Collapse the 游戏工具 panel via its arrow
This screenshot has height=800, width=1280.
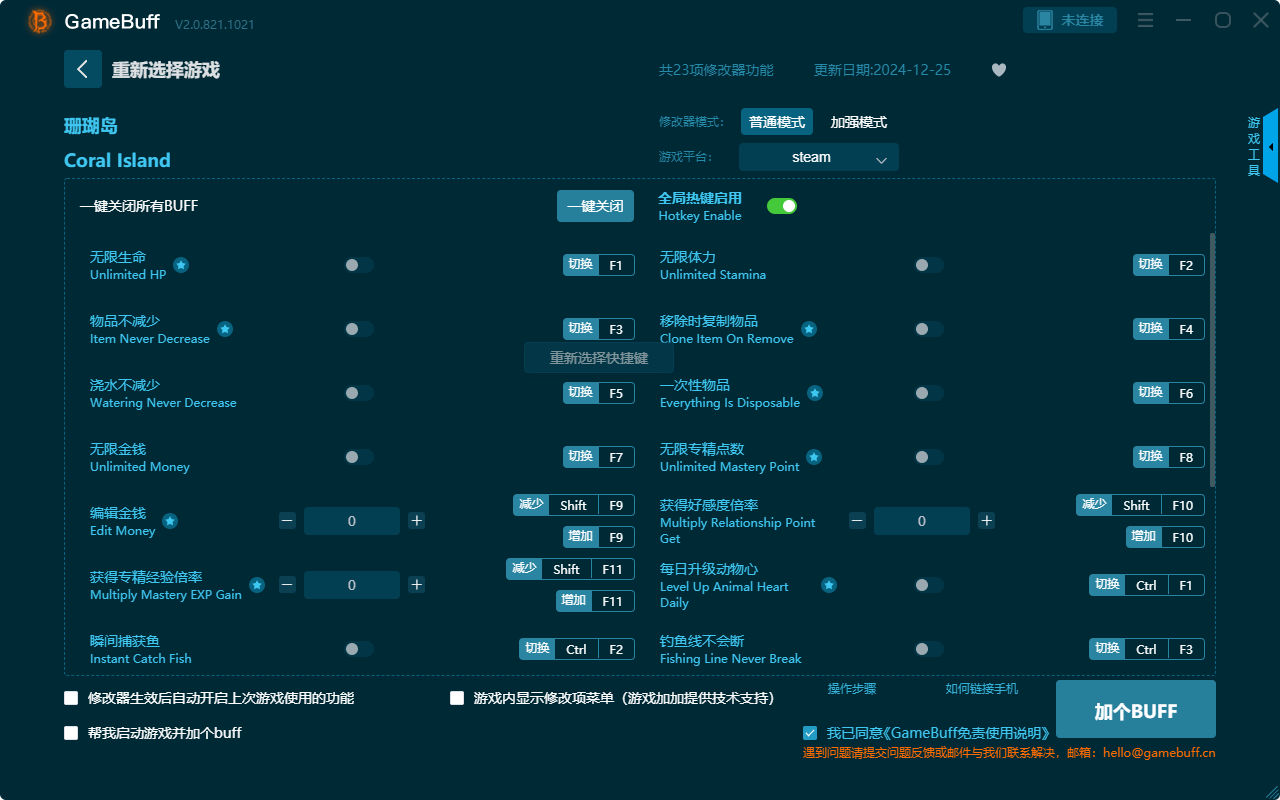1271,147
